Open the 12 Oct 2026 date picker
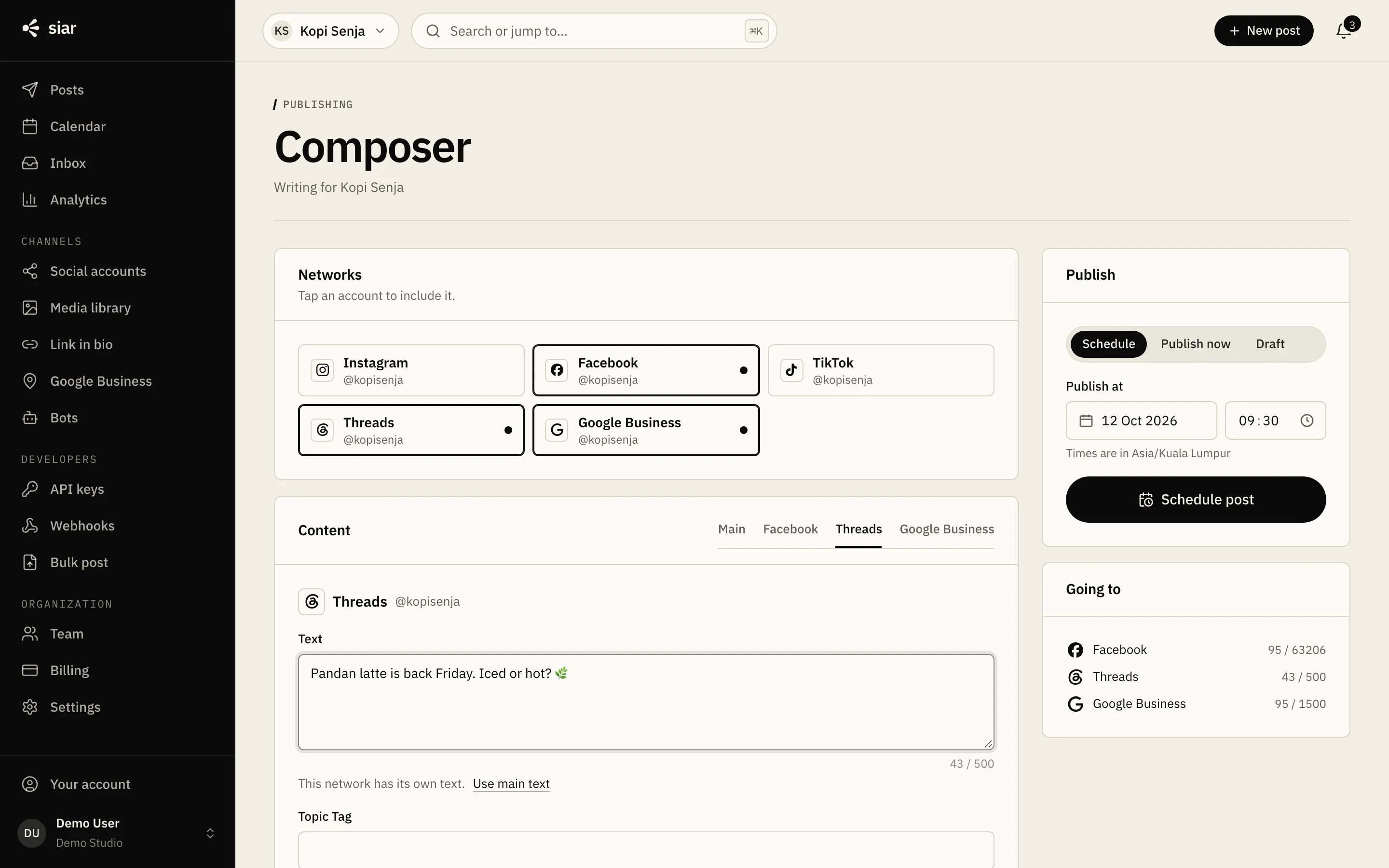Screen dimensions: 1389x868 [x=1141, y=421]
